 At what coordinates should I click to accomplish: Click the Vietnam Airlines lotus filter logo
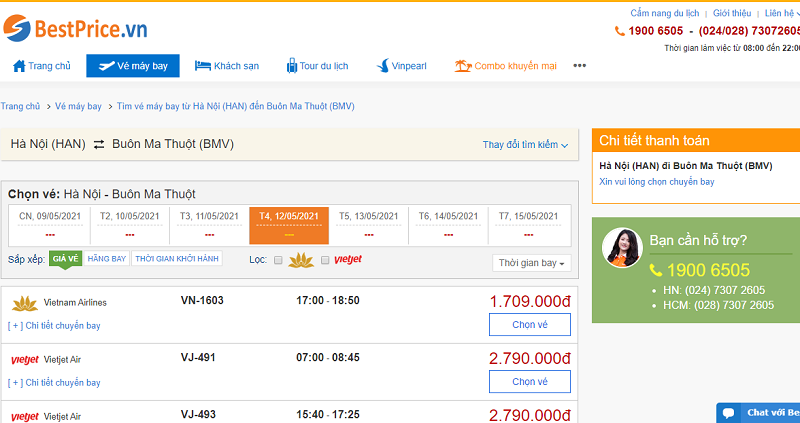[x=301, y=260]
